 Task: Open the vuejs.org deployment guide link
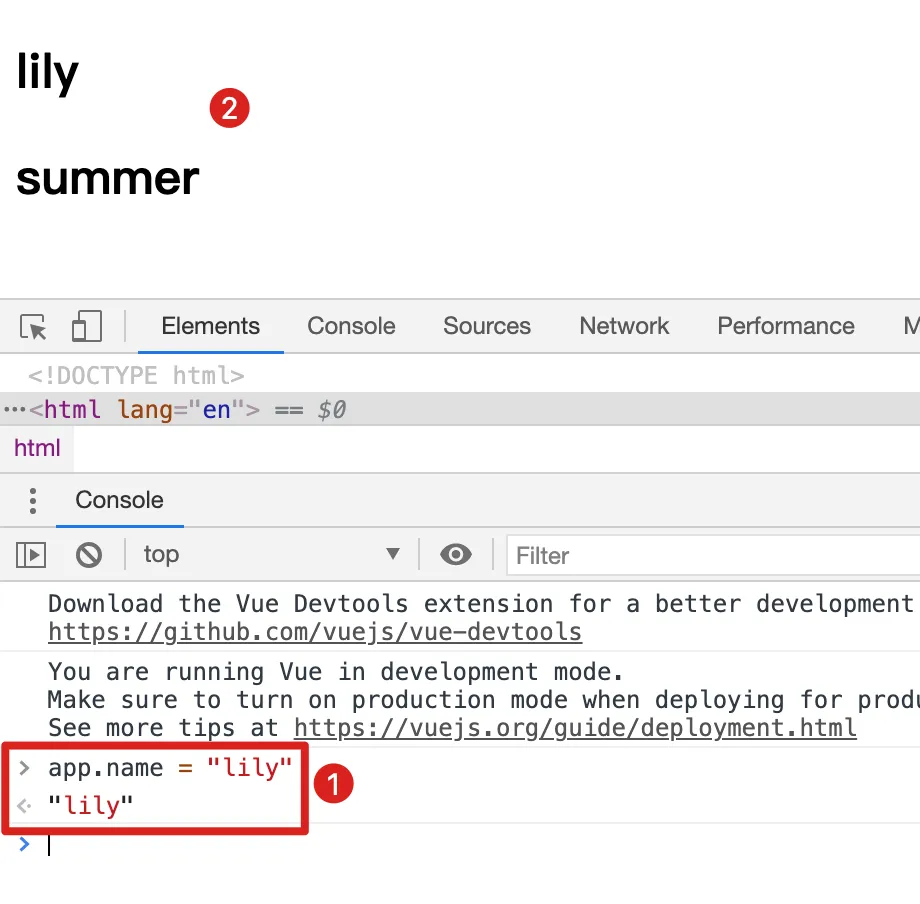pyautogui.click(x=575, y=728)
